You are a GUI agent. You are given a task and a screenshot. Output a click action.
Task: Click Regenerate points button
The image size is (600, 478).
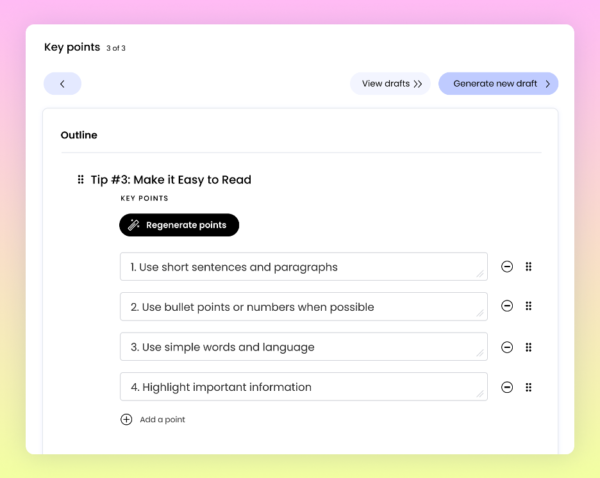(x=179, y=225)
